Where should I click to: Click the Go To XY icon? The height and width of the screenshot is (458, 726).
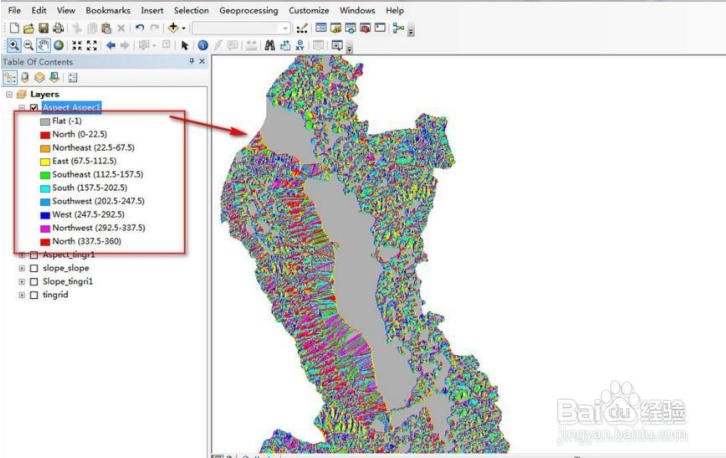coord(300,45)
